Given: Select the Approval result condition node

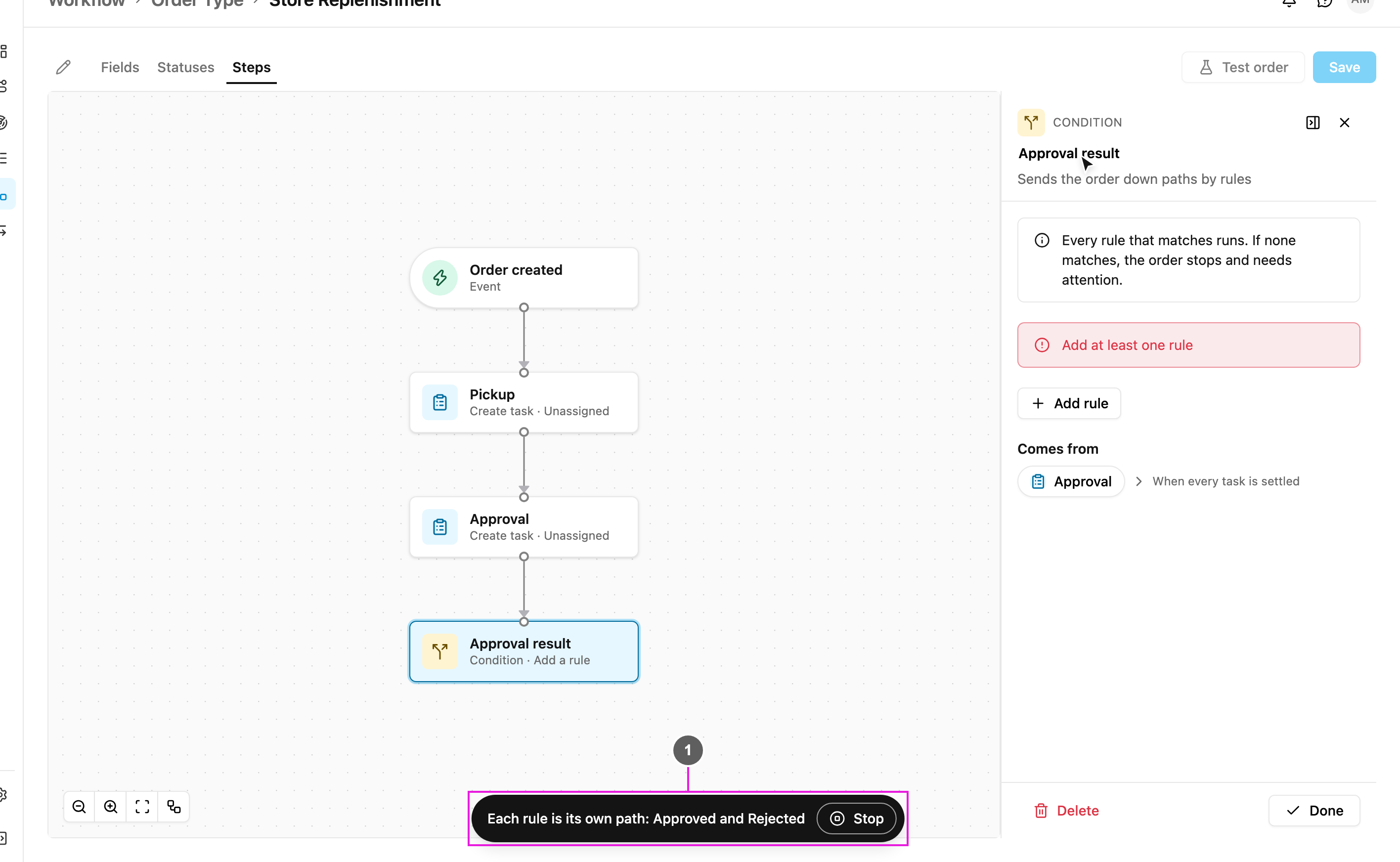Looking at the screenshot, I should (524, 651).
